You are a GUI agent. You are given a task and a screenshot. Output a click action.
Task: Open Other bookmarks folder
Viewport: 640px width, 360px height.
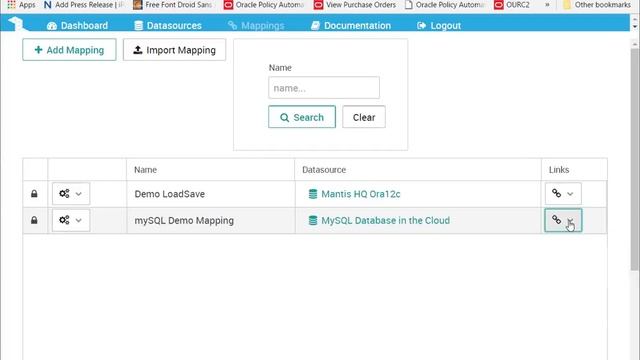pyautogui.click(x=597, y=5)
